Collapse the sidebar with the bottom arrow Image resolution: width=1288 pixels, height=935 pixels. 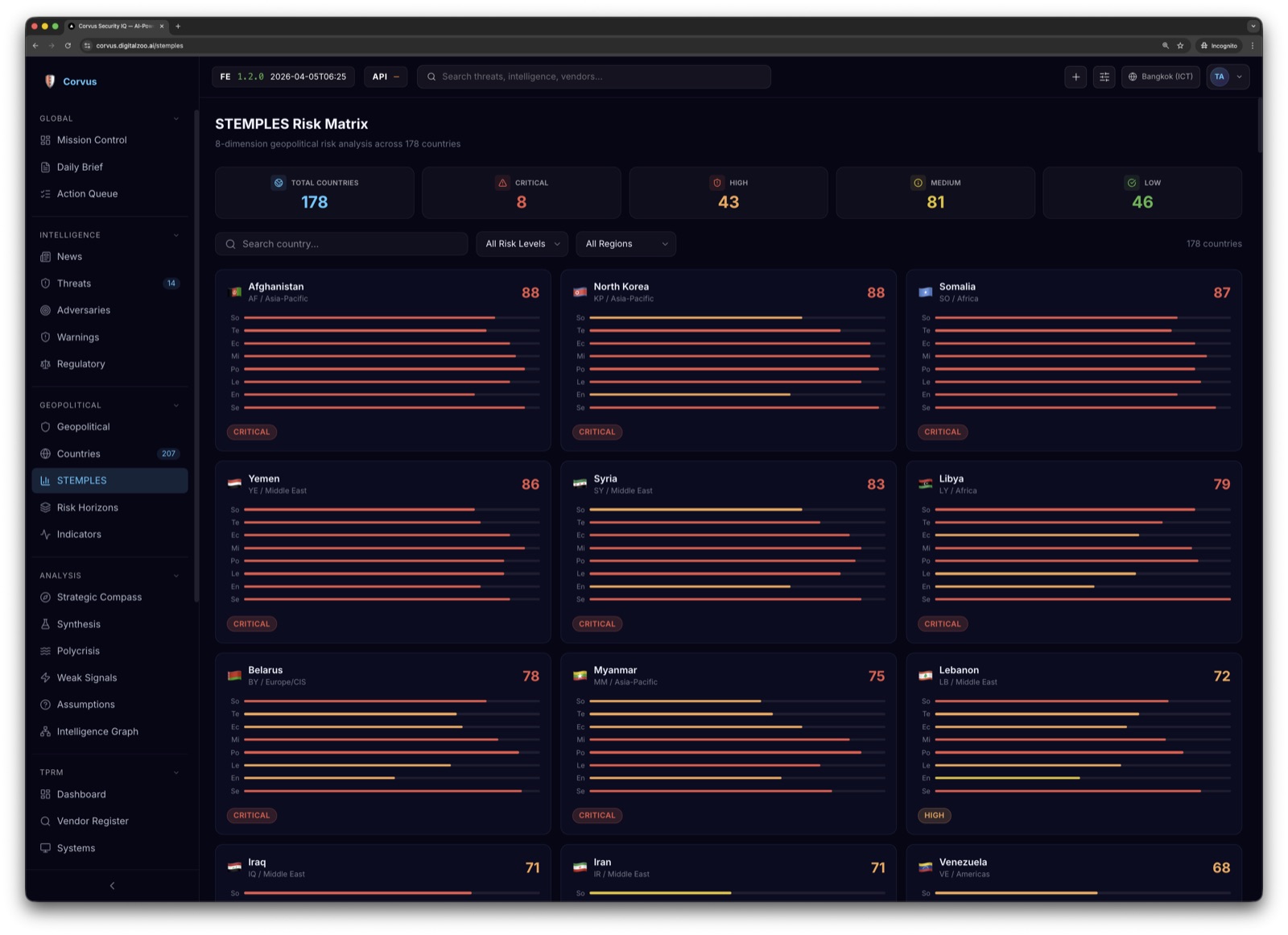coord(112,886)
